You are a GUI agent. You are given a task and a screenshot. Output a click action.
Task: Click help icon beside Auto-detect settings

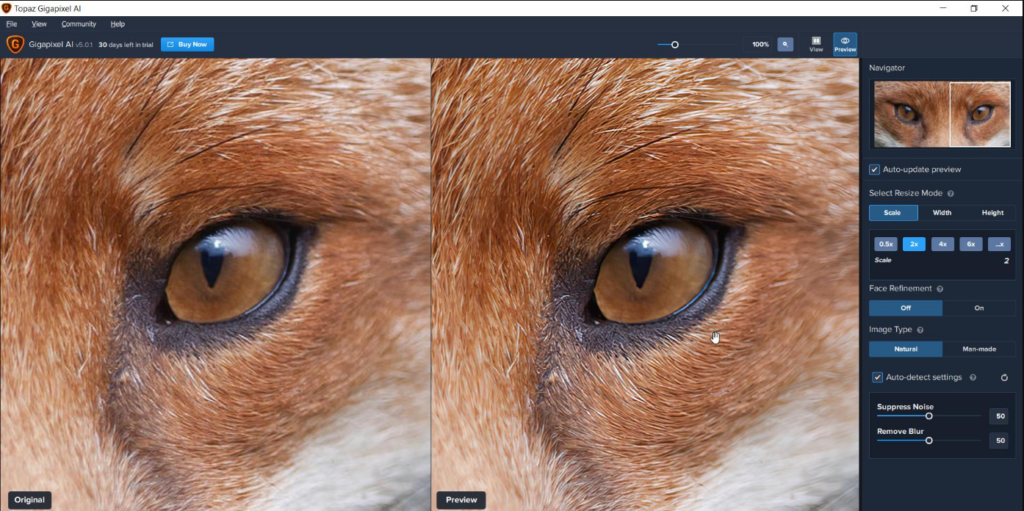pyautogui.click(x=973, y=378)
